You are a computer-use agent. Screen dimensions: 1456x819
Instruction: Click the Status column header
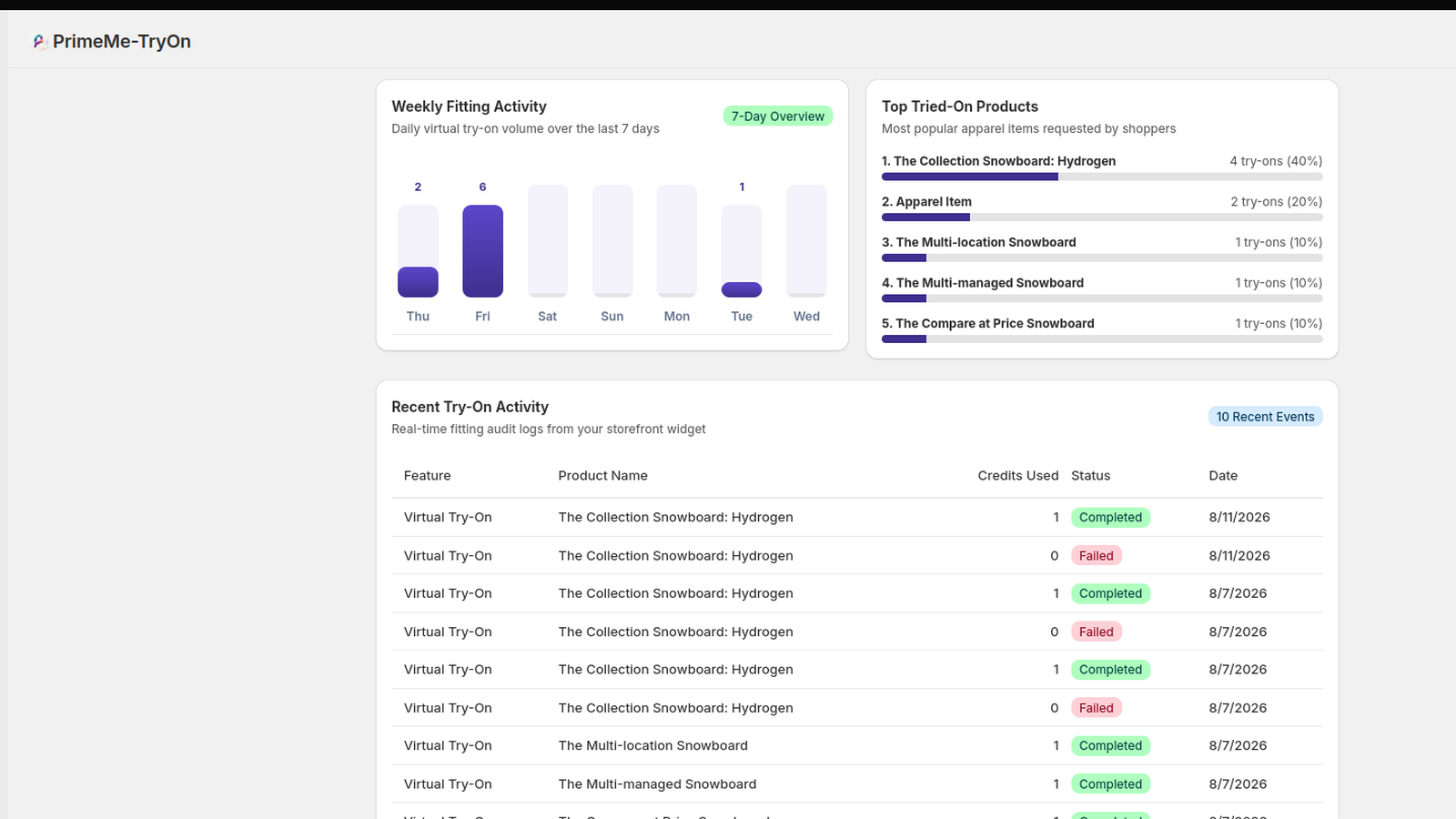1090,476
